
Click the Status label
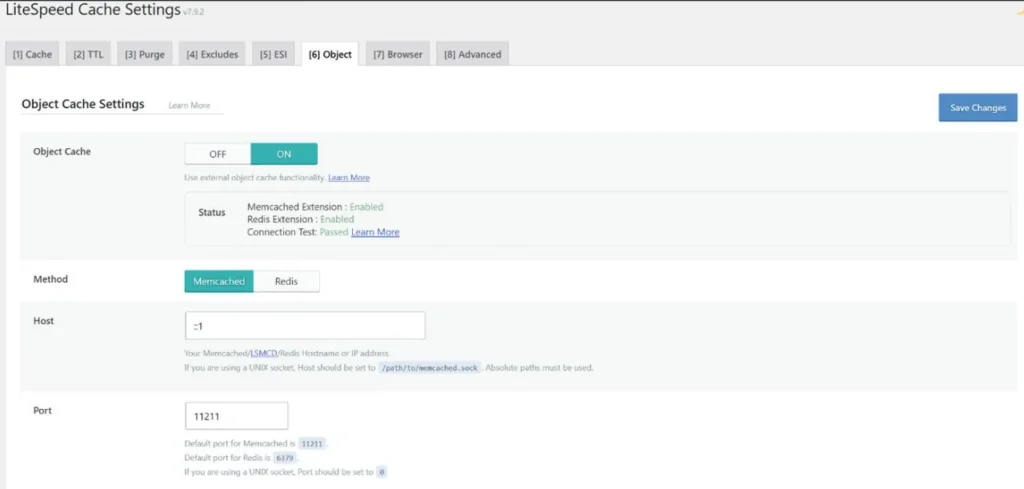pyautogui.click(x=212, y=212)
